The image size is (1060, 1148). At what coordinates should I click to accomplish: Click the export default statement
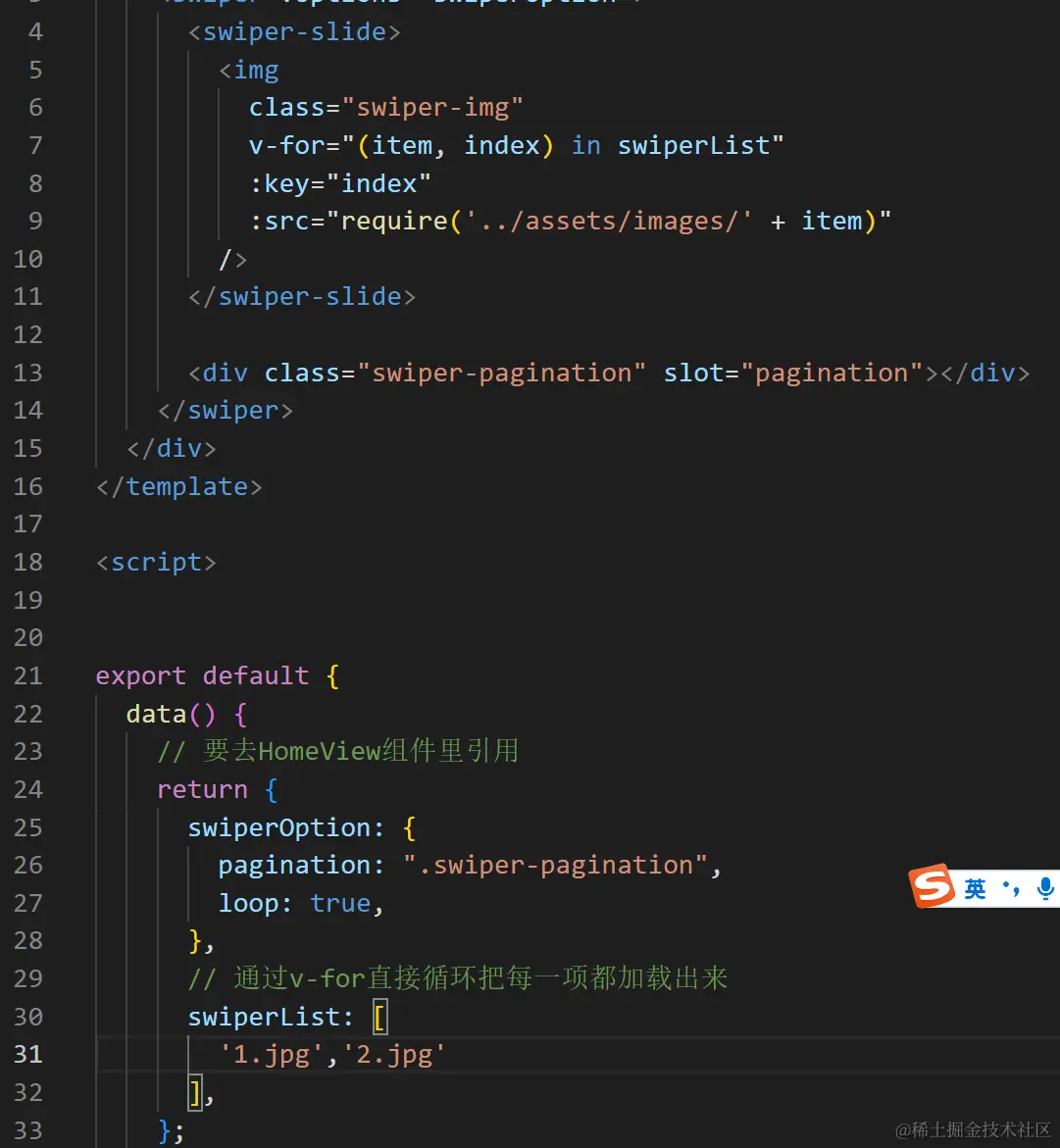[x=202, y=675]
